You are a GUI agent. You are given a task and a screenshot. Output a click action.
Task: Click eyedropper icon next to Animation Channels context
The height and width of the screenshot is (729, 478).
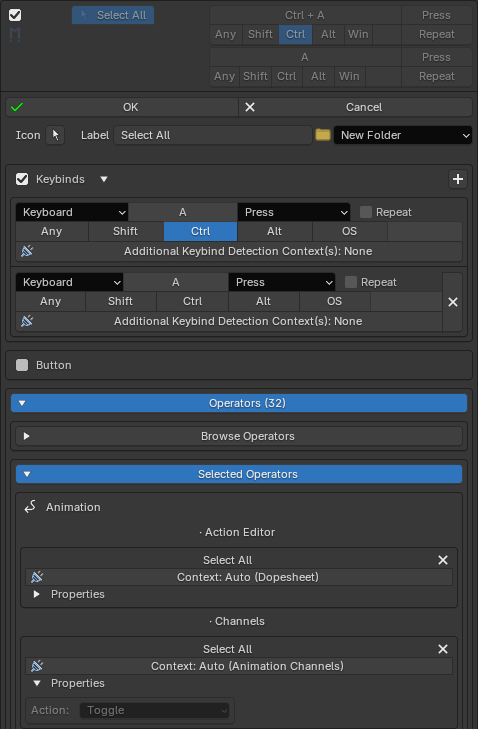[x=37, y=666]
